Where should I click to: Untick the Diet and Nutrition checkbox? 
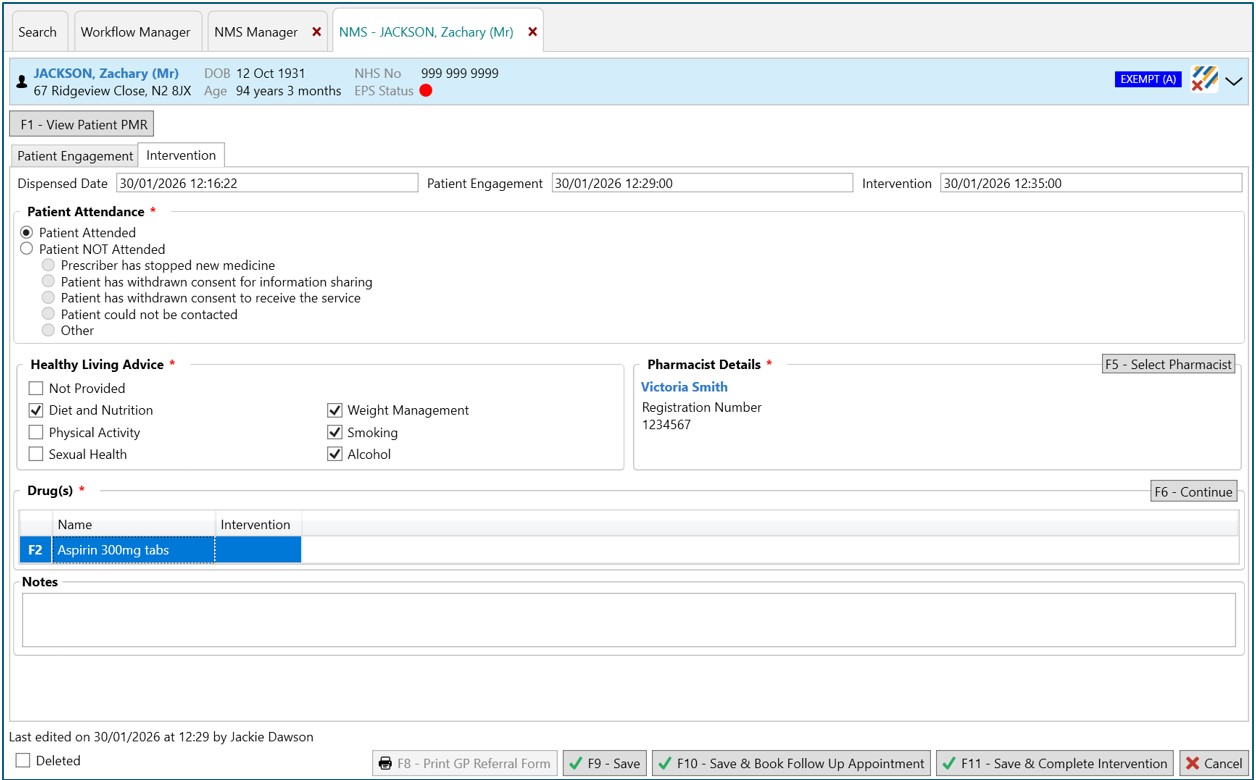tap(36, 410)
